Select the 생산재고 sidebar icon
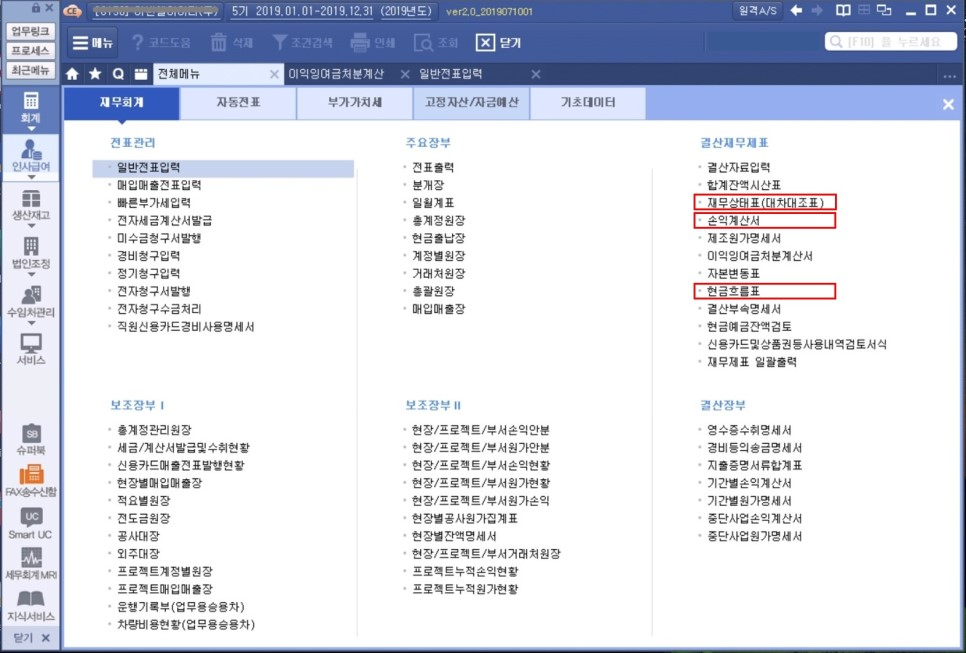The image size is (966, 653). click(x=31, y=203)
